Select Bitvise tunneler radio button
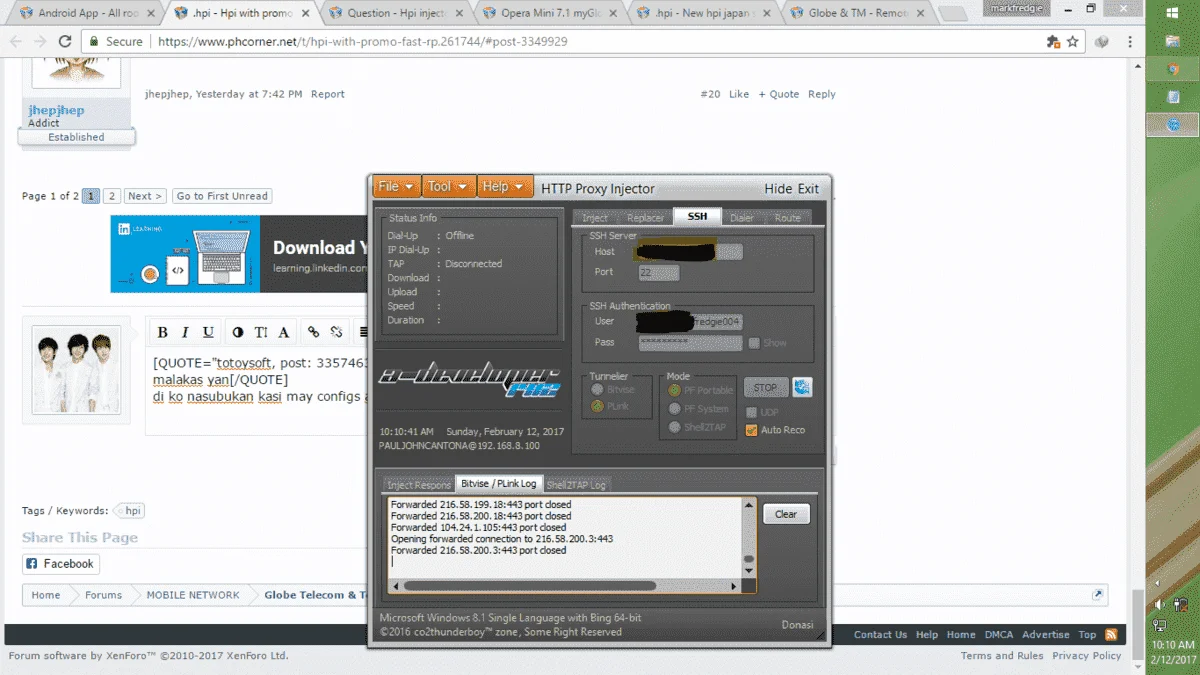 pyautogui.click(x=597, y=390)
